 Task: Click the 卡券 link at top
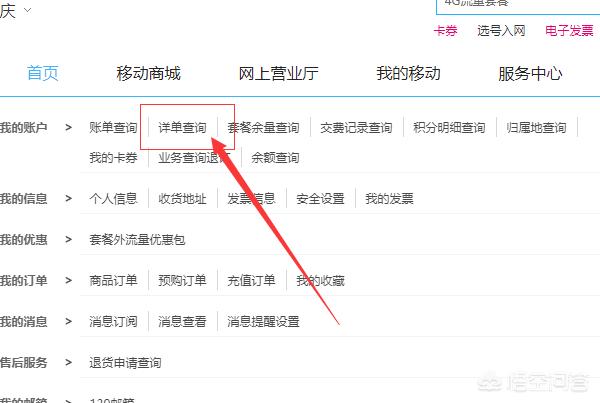click(445, 30)
